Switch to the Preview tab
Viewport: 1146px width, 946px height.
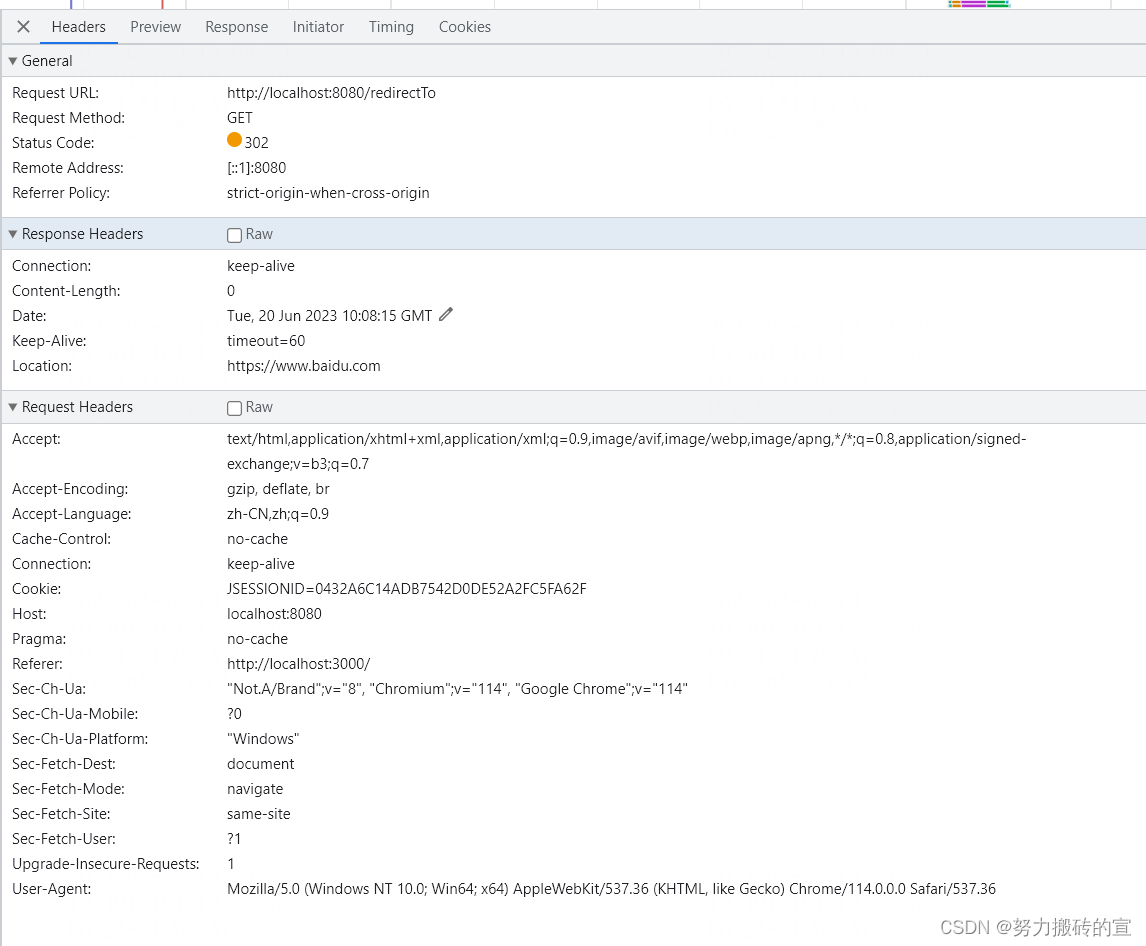coord(155,27)
